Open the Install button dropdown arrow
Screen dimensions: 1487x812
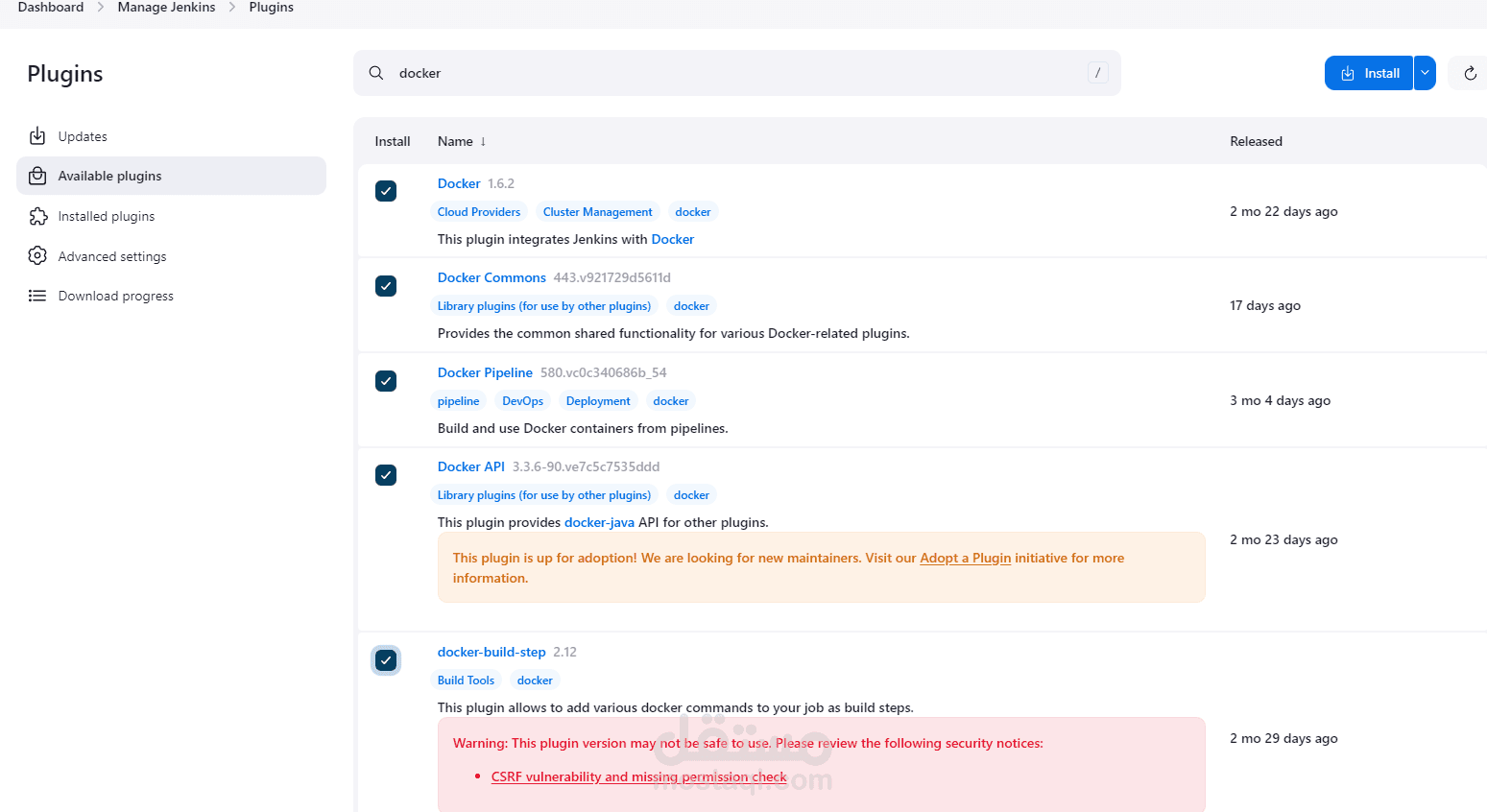1425,73
